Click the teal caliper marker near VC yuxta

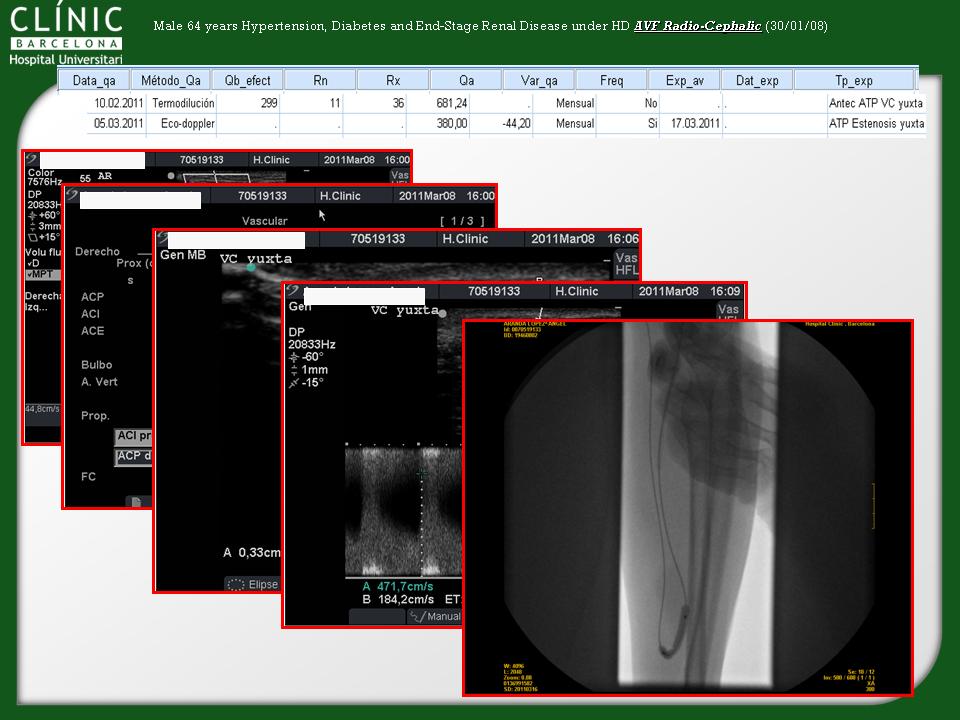point(251,267)
